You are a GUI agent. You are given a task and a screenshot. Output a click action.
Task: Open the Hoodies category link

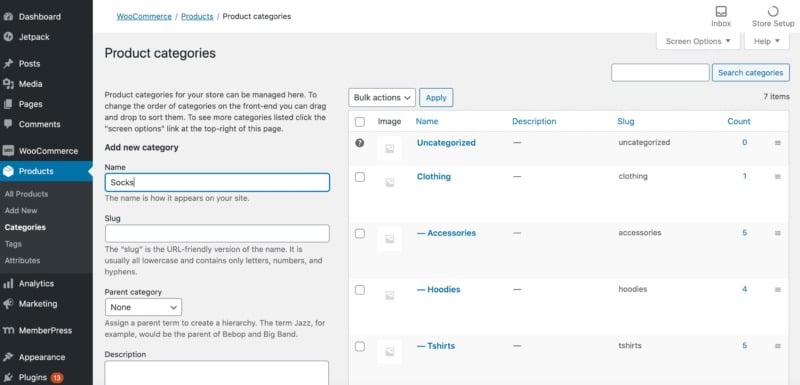pos(439,289)
